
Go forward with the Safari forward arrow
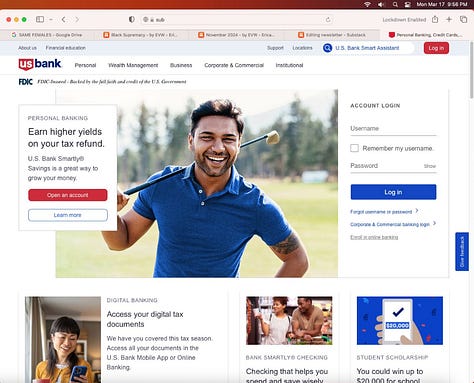pyautogui.click(x=77, y=20)
